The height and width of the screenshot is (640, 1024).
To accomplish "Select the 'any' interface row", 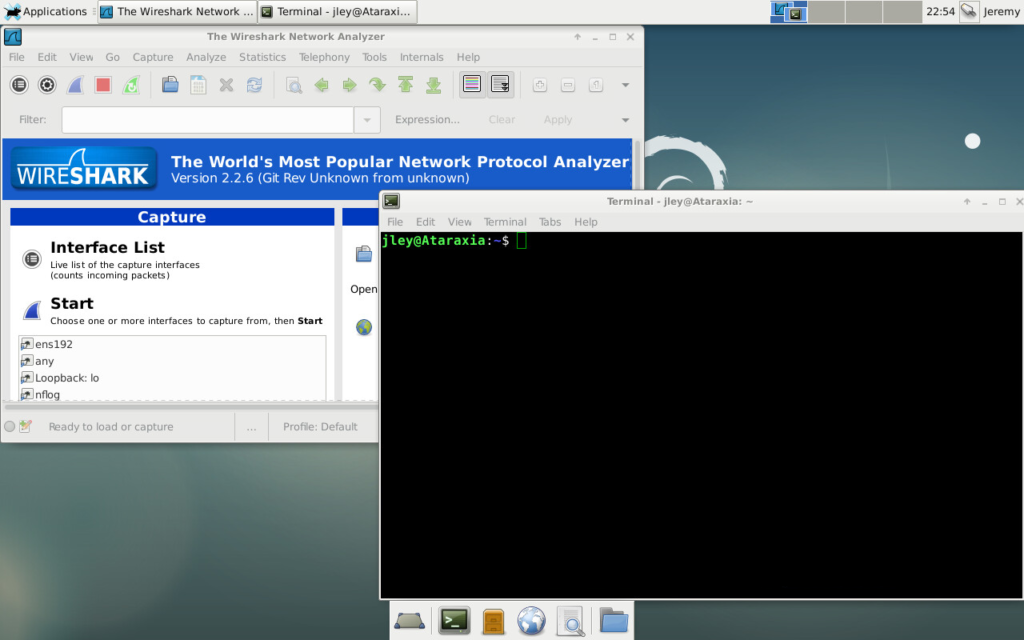I will click(x=172, y=361).
